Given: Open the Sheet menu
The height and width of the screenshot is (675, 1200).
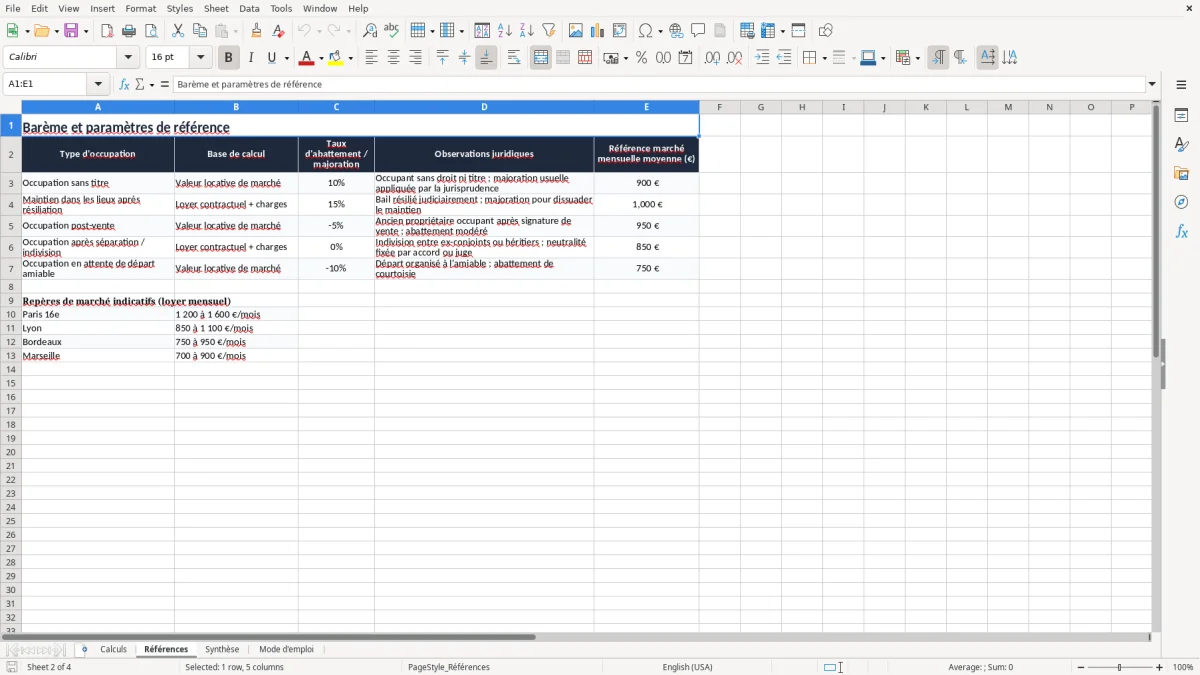Looking at the screenshot, I should (216, 8).
